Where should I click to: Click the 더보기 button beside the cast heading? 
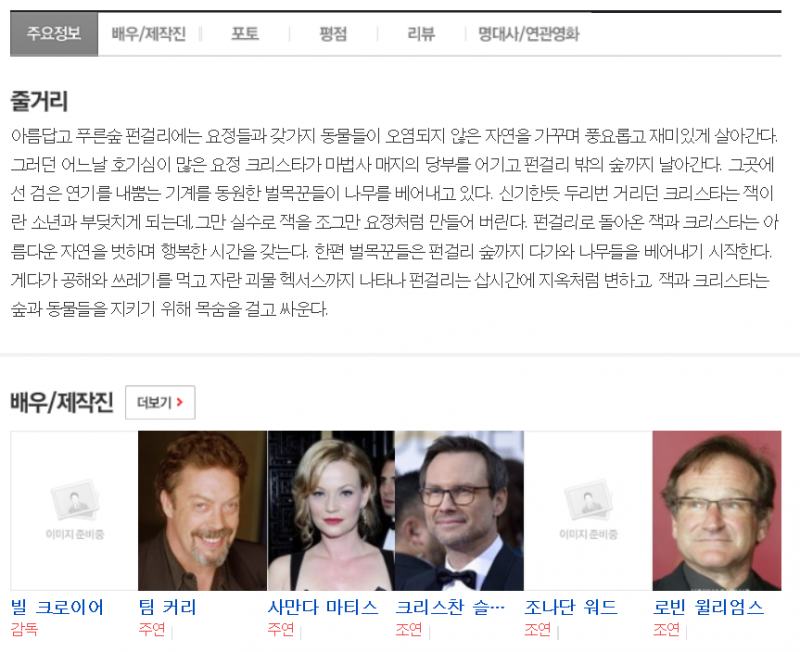pos(160,402)
